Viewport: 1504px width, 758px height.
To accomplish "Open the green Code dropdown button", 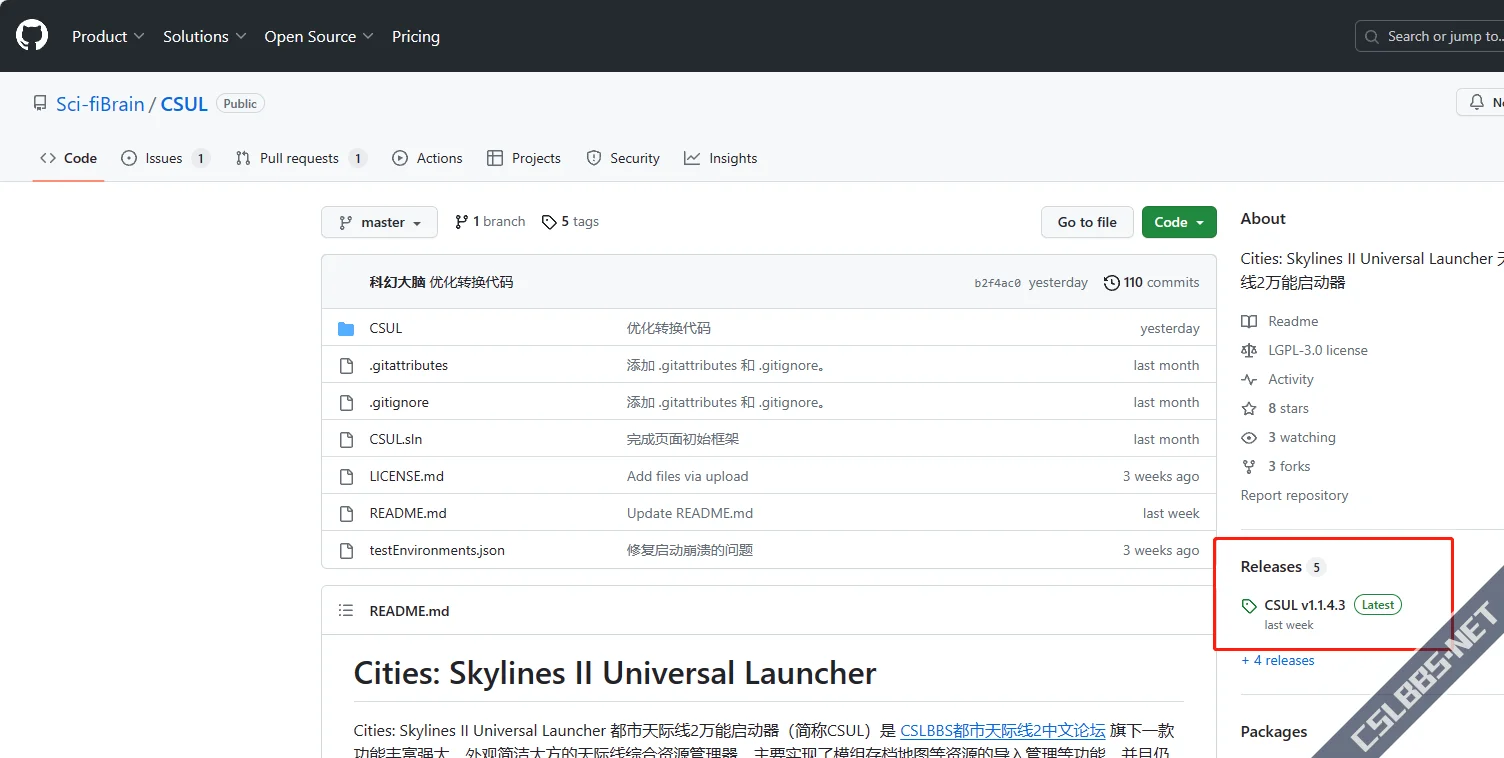I will pyautogui.click(x=1179, y=222).
